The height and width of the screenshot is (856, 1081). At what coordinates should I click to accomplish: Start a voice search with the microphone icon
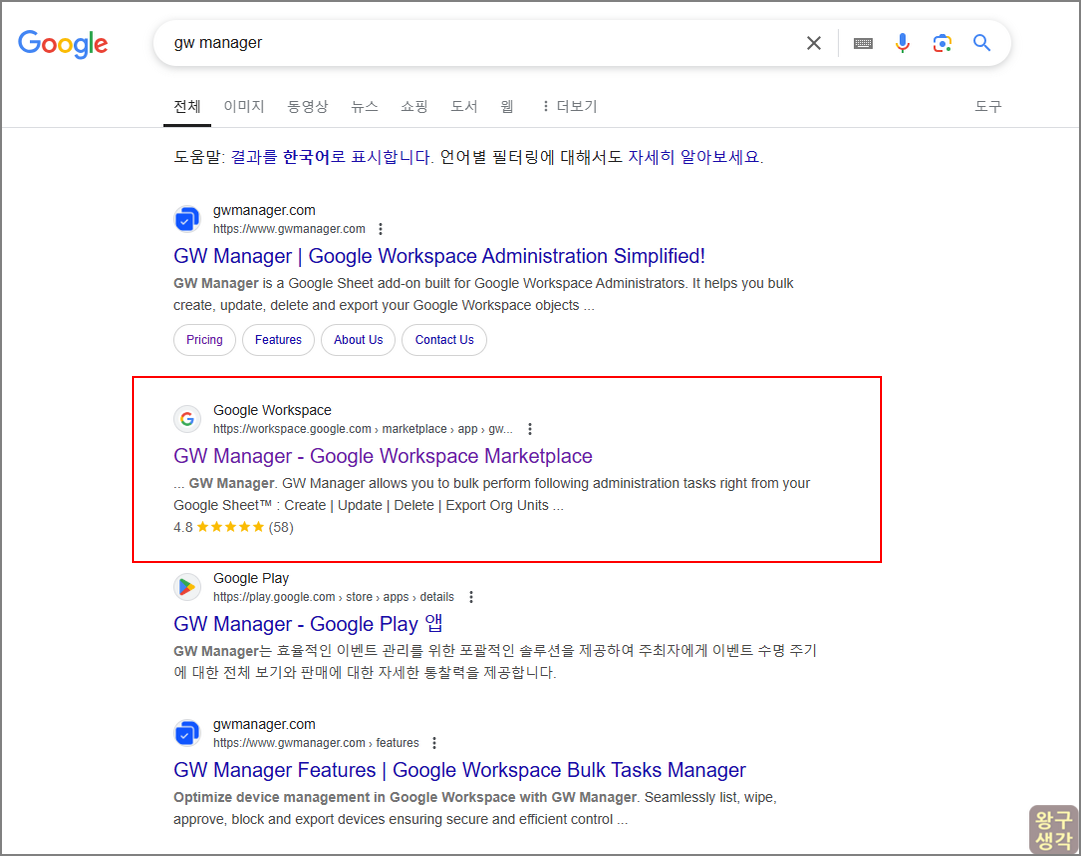click(902, 43)
